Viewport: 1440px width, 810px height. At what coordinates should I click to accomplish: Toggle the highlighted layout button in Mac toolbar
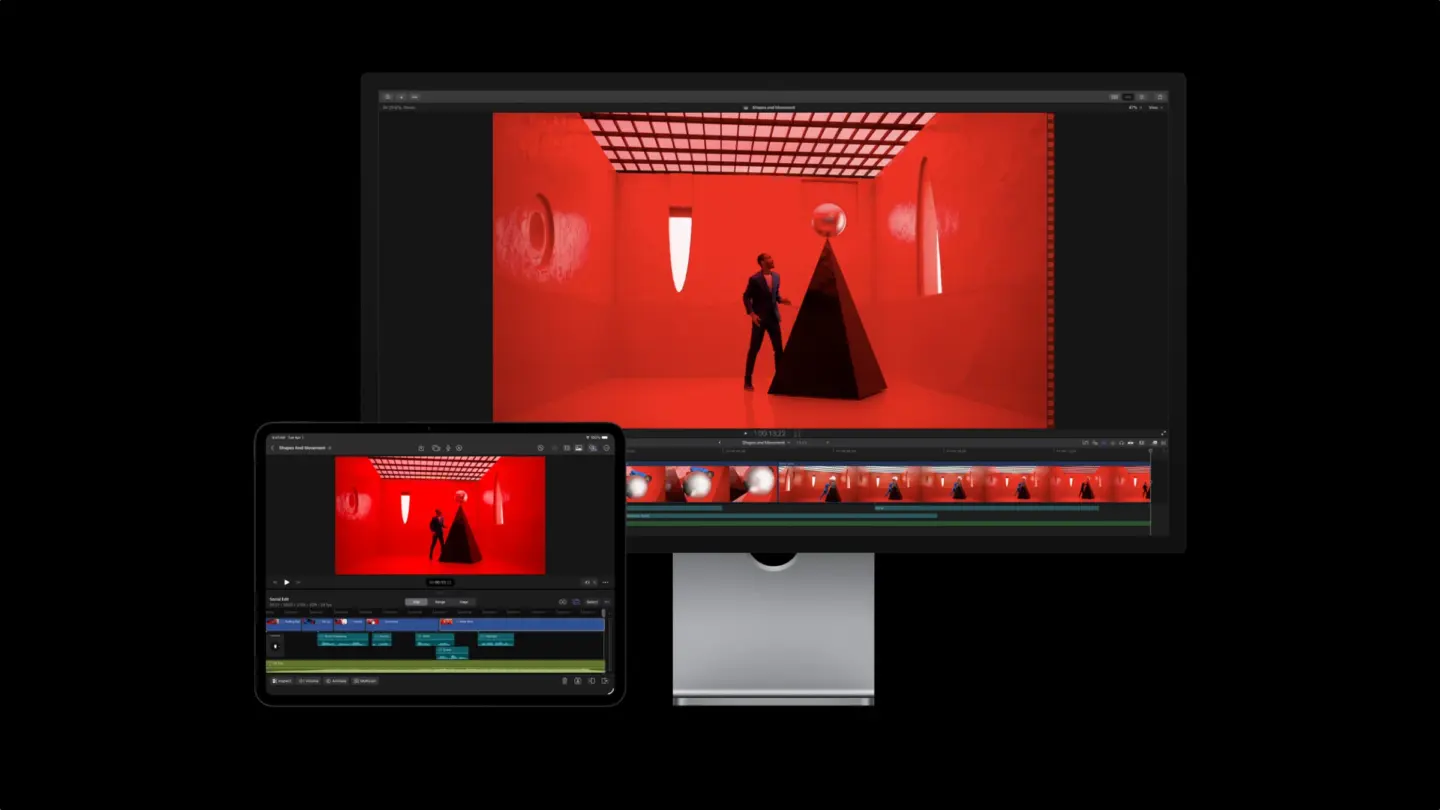click(1127, 97)
